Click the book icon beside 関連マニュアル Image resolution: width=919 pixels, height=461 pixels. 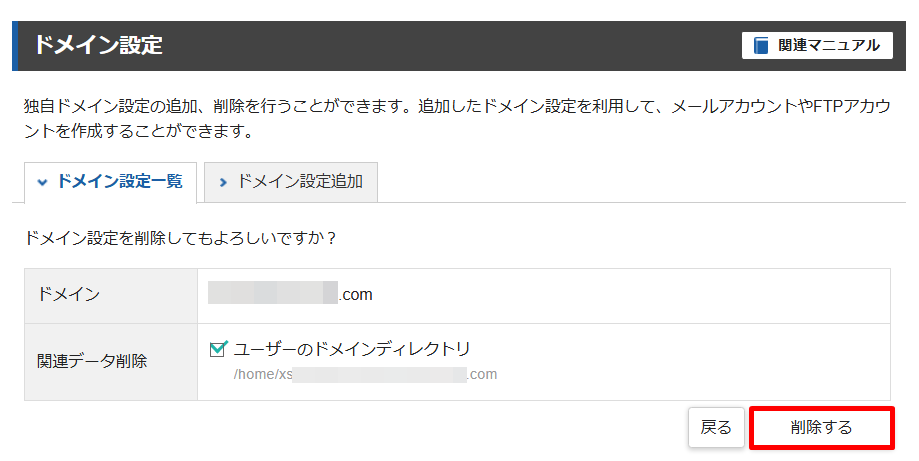(763, 46)
